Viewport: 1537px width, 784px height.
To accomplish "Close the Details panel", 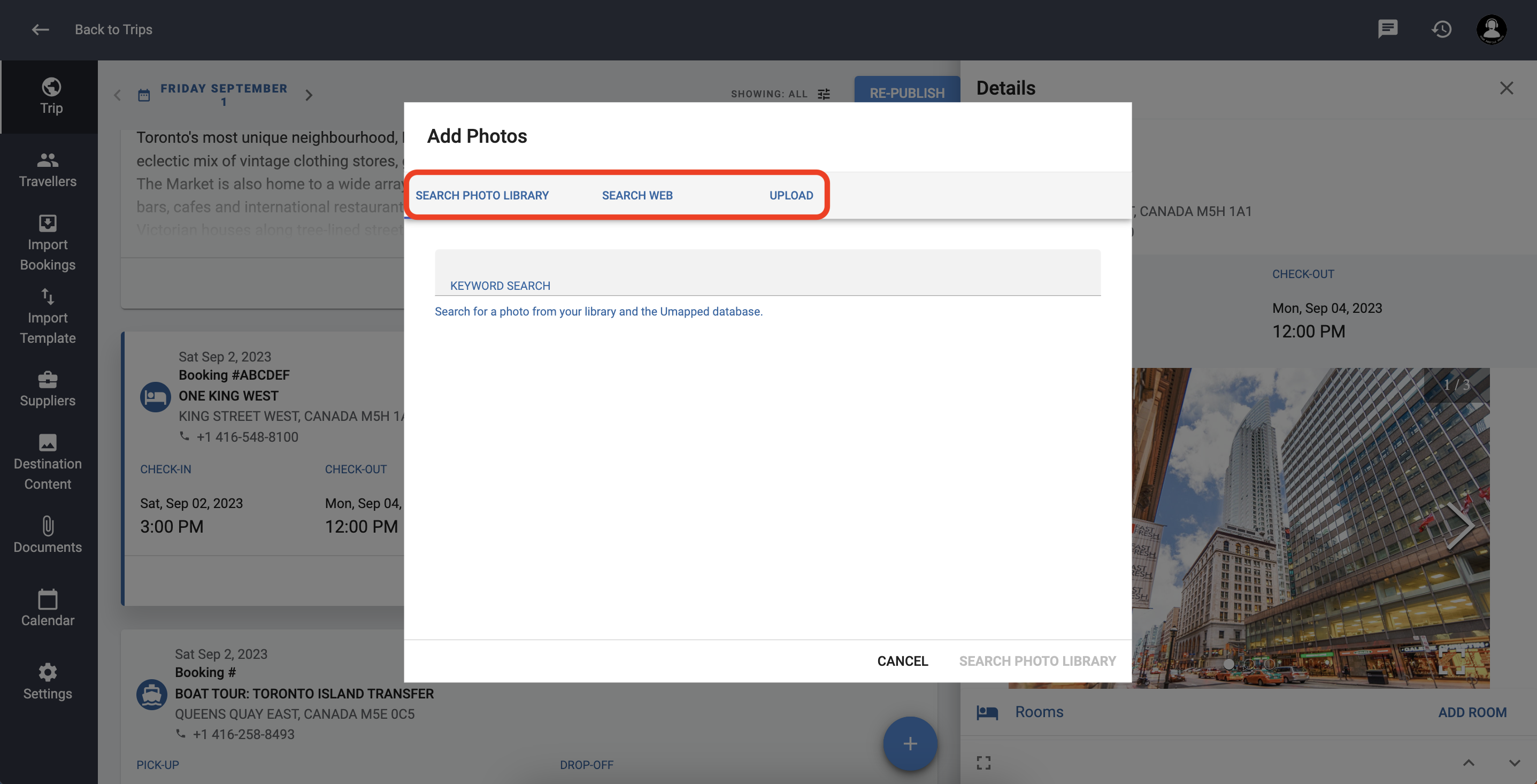I will click(1506, 88).
